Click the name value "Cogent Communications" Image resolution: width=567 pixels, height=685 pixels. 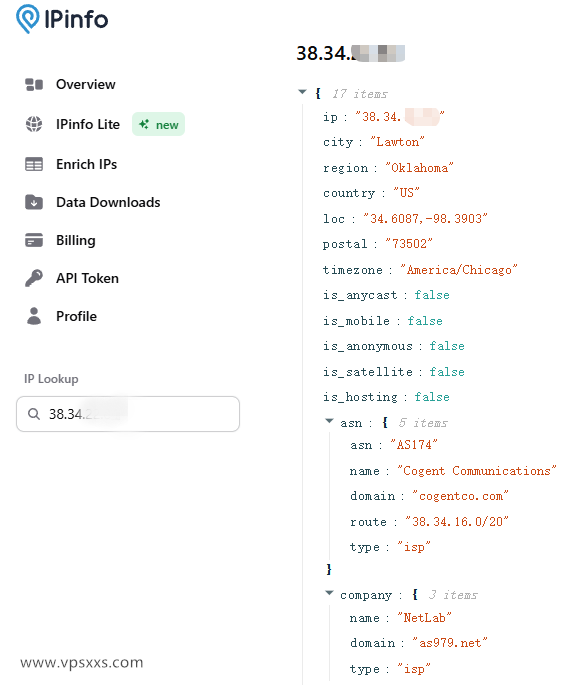click(477, 471)
